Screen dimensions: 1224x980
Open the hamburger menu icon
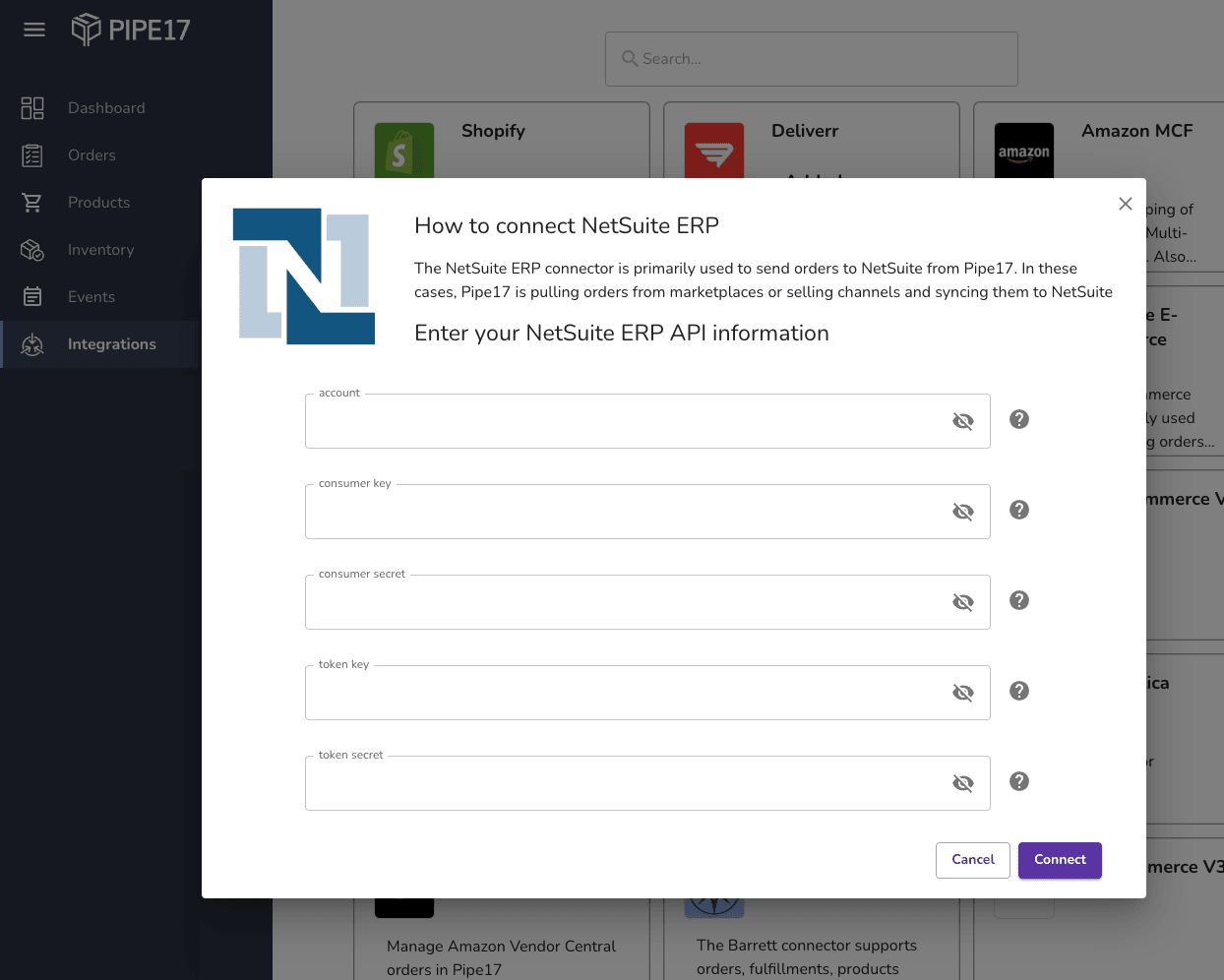[x=34, y=30]
